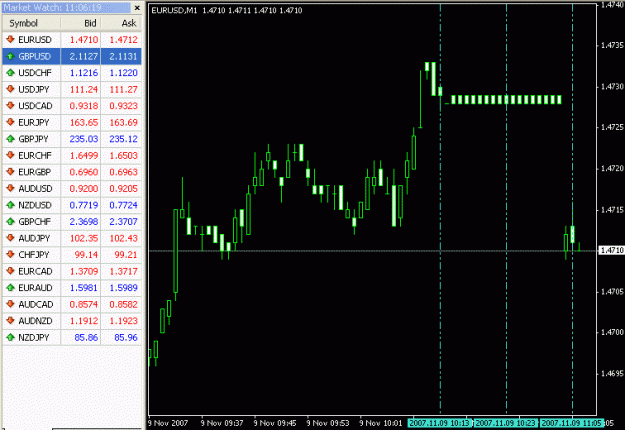Click the 9 Nov 09:45 time axis label

[x=275, y=423]
